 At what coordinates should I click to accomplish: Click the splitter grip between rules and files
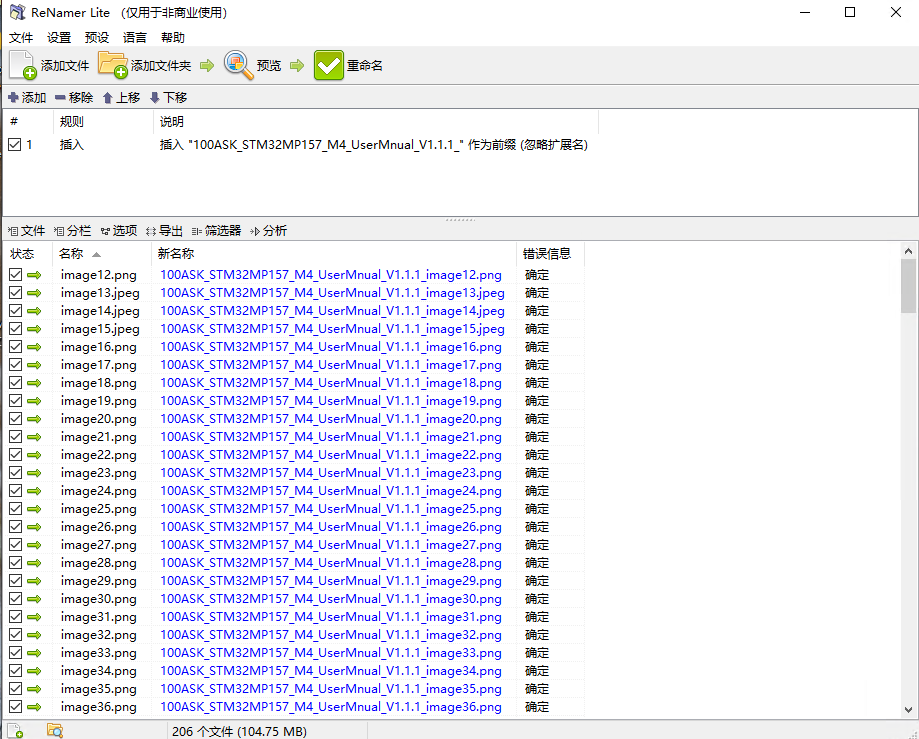pyautogui.click(x=460, y=220)
